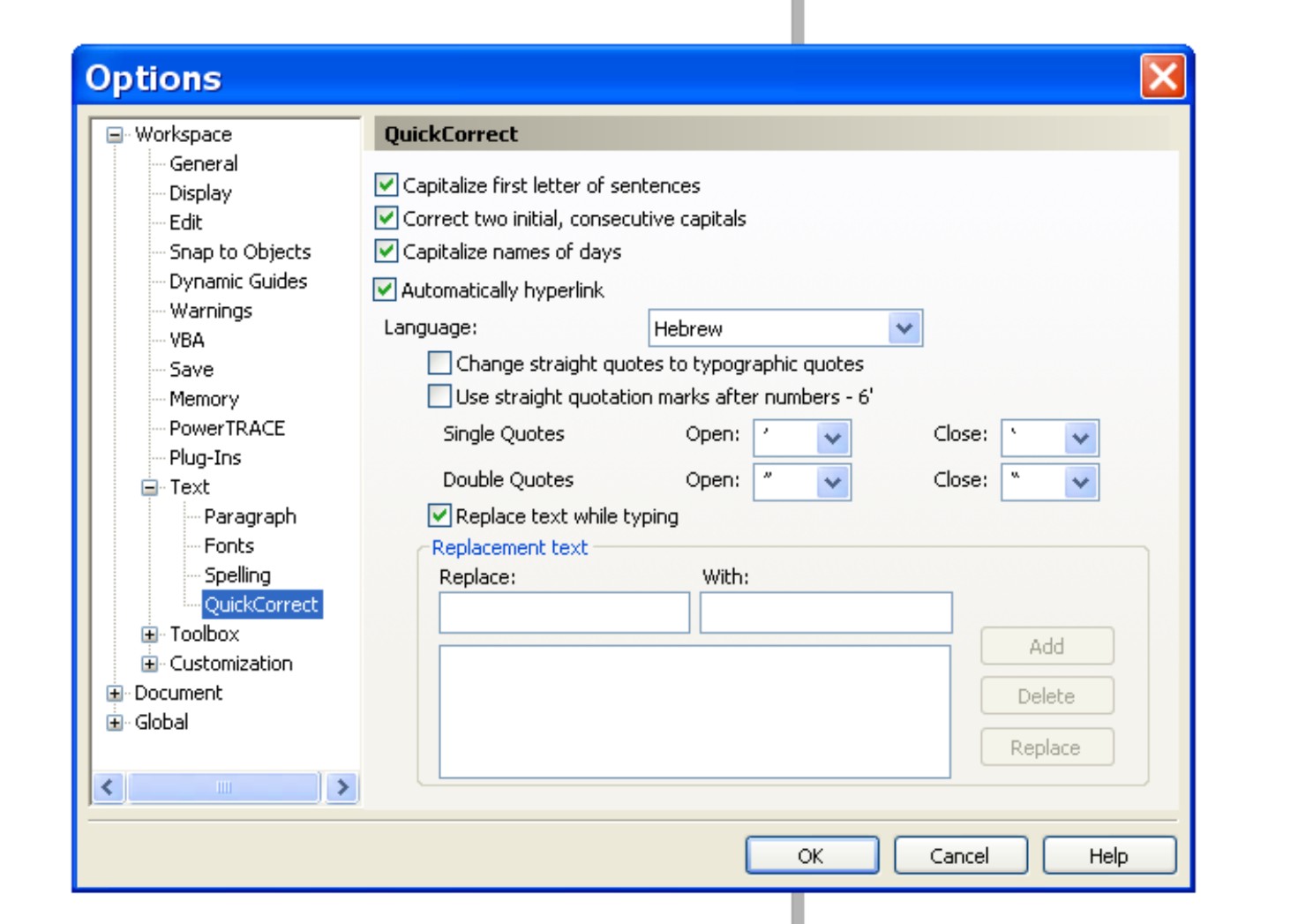This screenshot has height=924, width=1313.
Task: Select Plug-Ins in the options tree
Action: coord(205,457)
